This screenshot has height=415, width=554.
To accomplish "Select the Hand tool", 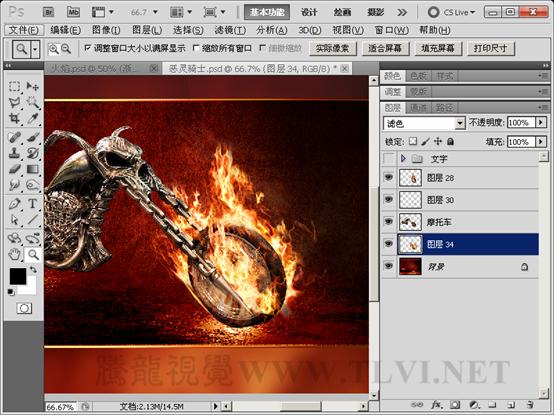I will tap(14, 254).
